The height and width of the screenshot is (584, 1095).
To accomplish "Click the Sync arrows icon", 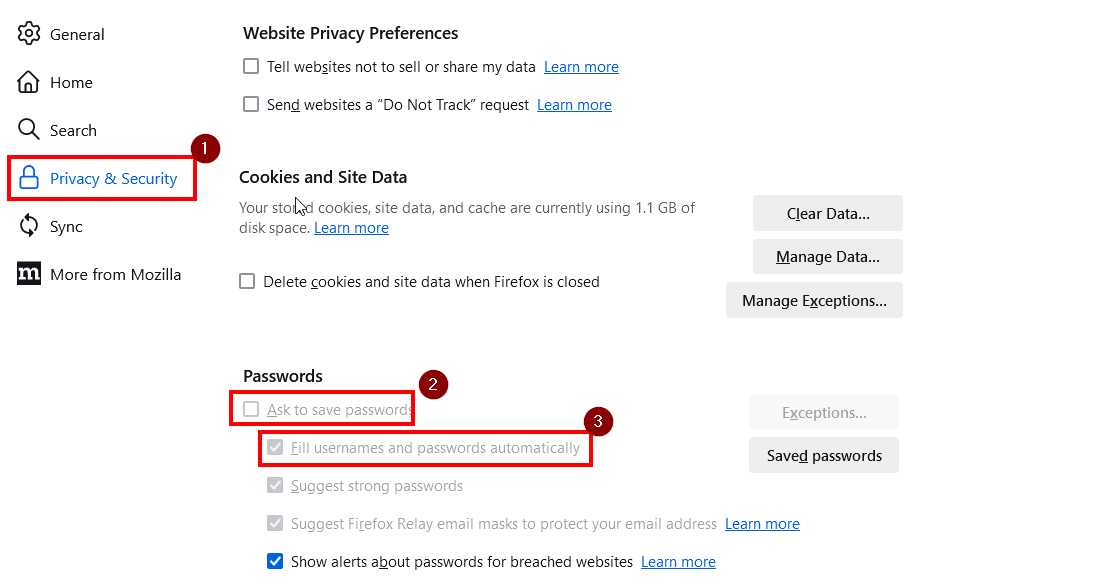I will [29, 226].
